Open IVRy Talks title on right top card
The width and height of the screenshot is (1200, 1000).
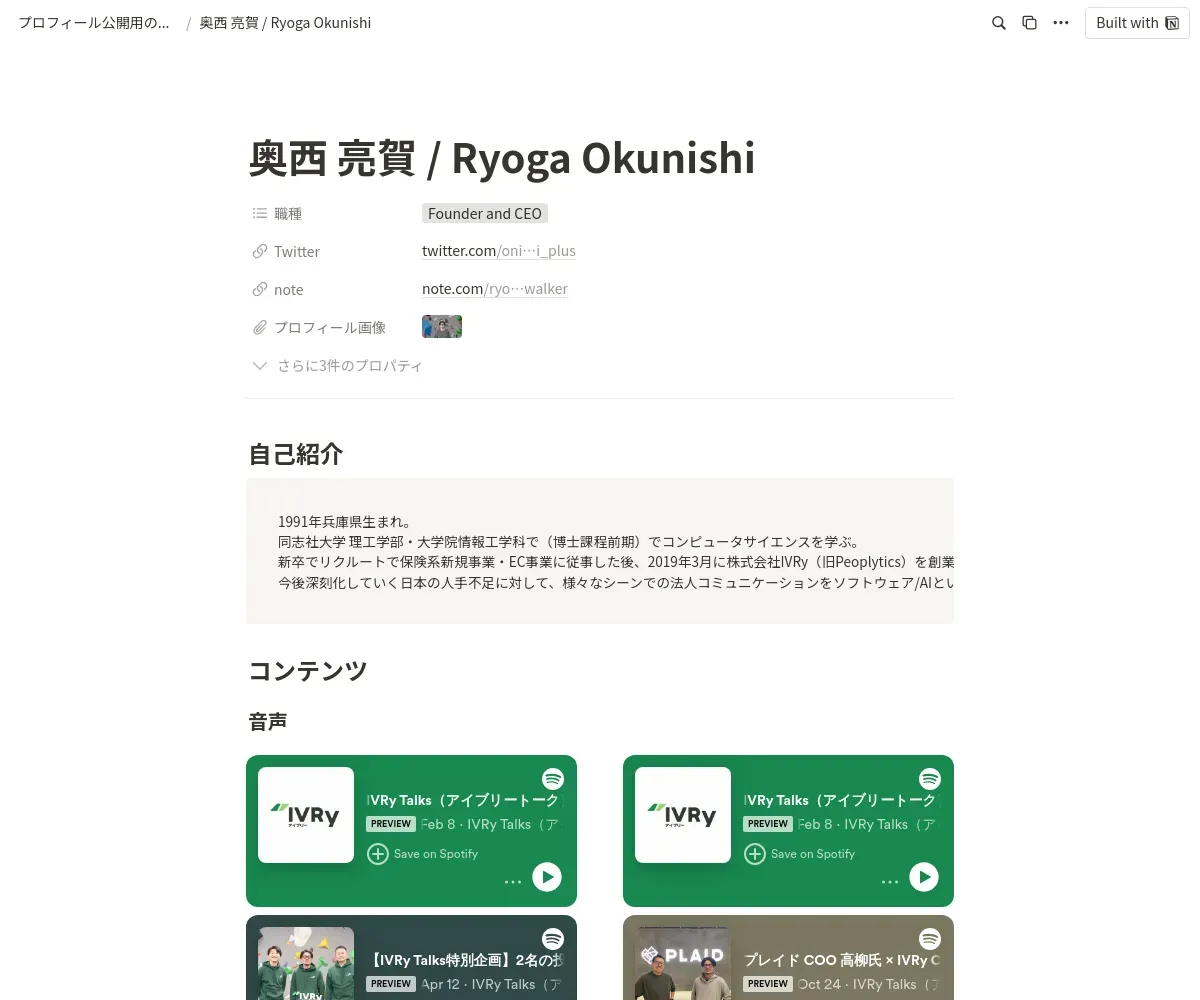(x=841, y=800)
